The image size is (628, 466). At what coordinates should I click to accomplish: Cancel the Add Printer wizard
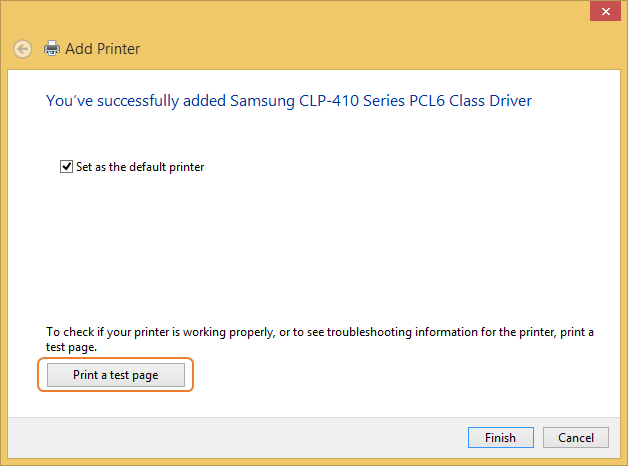pos(576,438)
